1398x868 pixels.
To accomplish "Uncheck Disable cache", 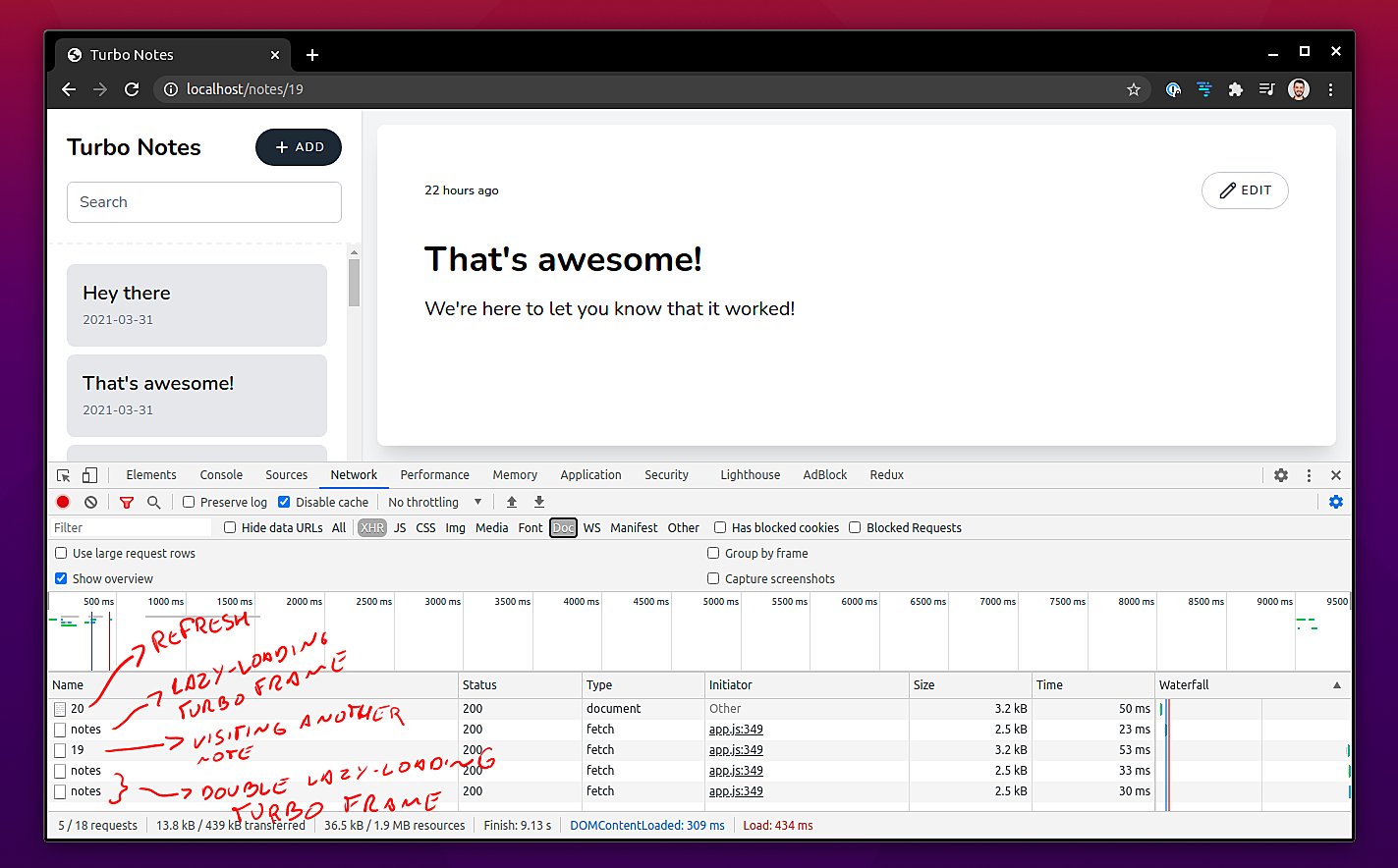I will tap(284, 502).
